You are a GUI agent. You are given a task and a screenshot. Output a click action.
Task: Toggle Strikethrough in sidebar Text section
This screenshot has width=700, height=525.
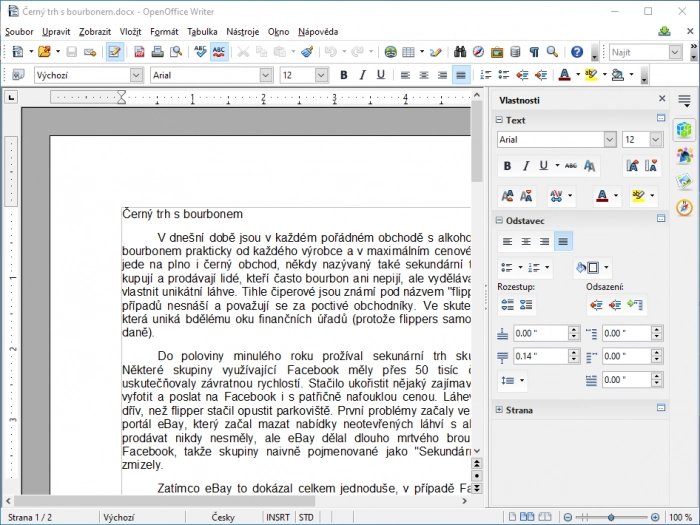(571, 166)
